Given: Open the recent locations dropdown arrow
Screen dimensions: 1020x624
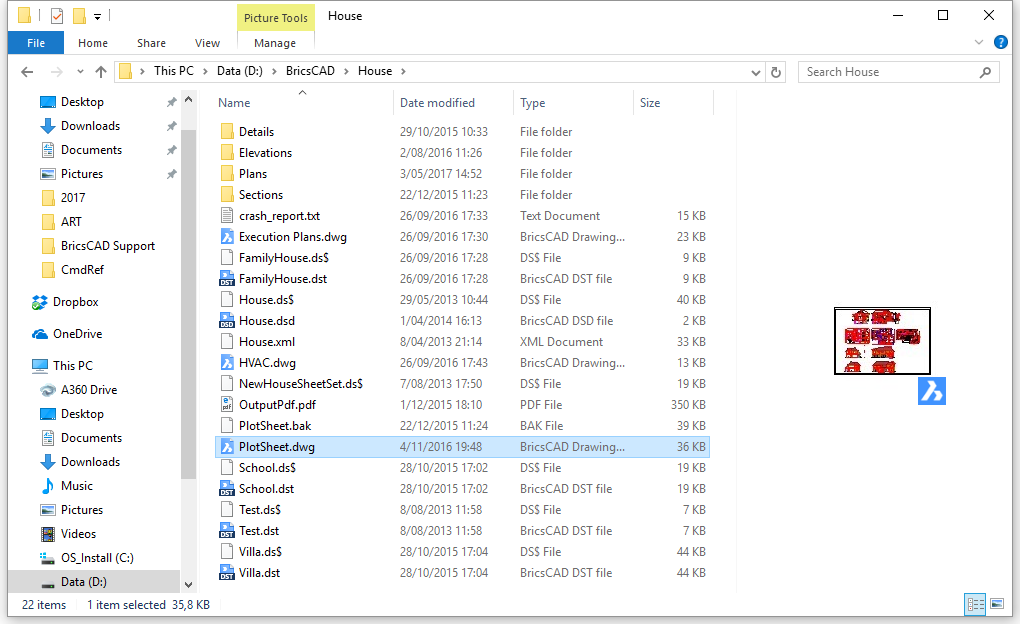Looking at the screenshot, I should tap(80, 72).
